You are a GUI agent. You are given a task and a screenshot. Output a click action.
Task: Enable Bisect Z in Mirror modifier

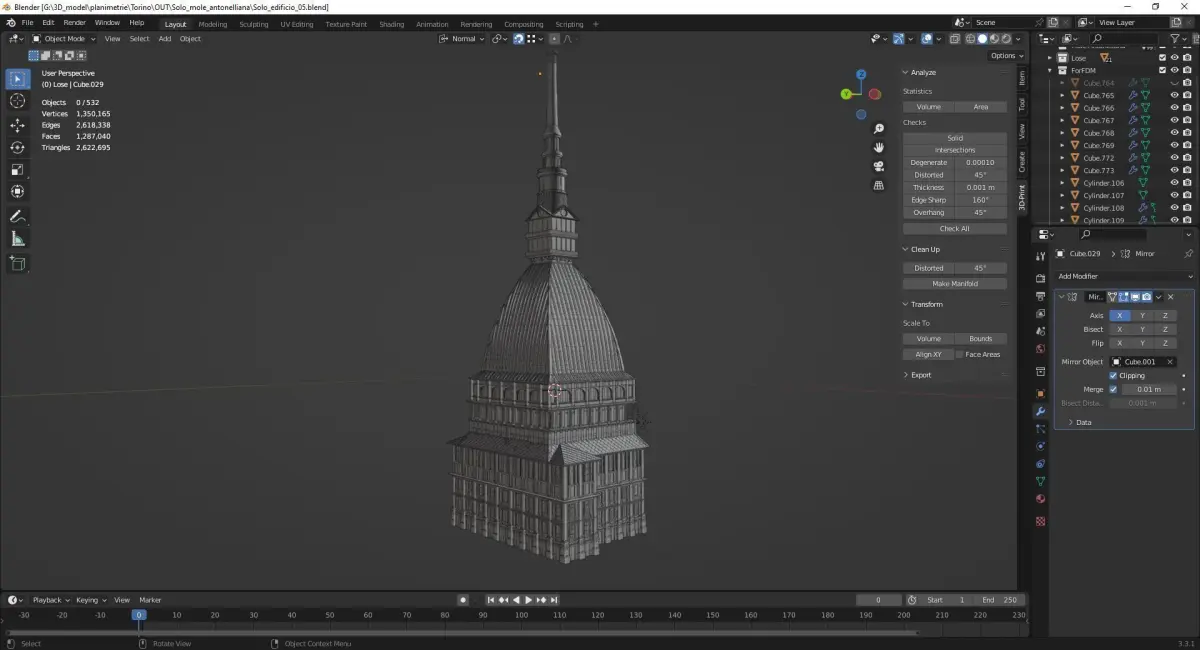point(1165,329)
